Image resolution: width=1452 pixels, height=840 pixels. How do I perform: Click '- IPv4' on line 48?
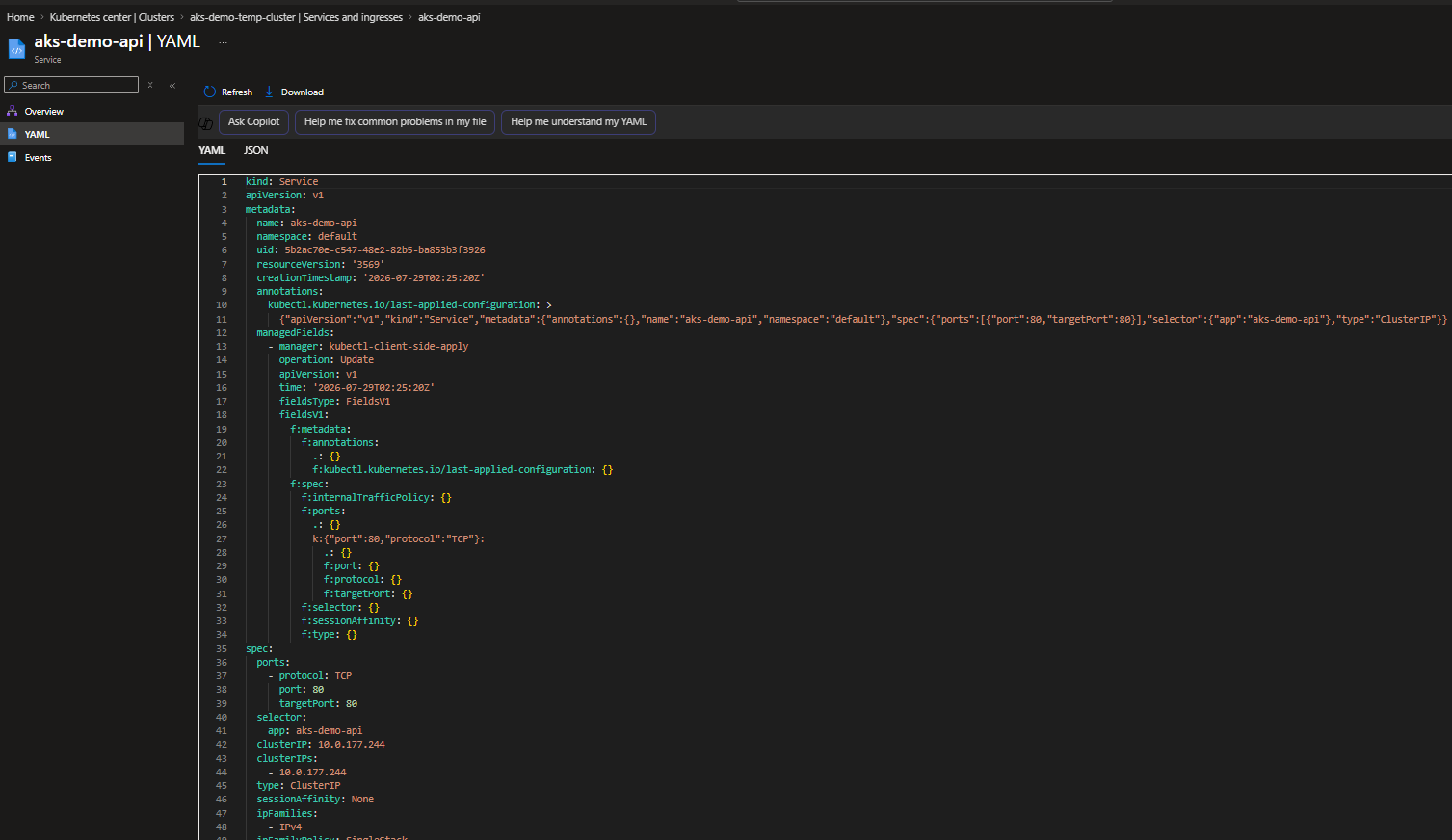coord(284,827)
